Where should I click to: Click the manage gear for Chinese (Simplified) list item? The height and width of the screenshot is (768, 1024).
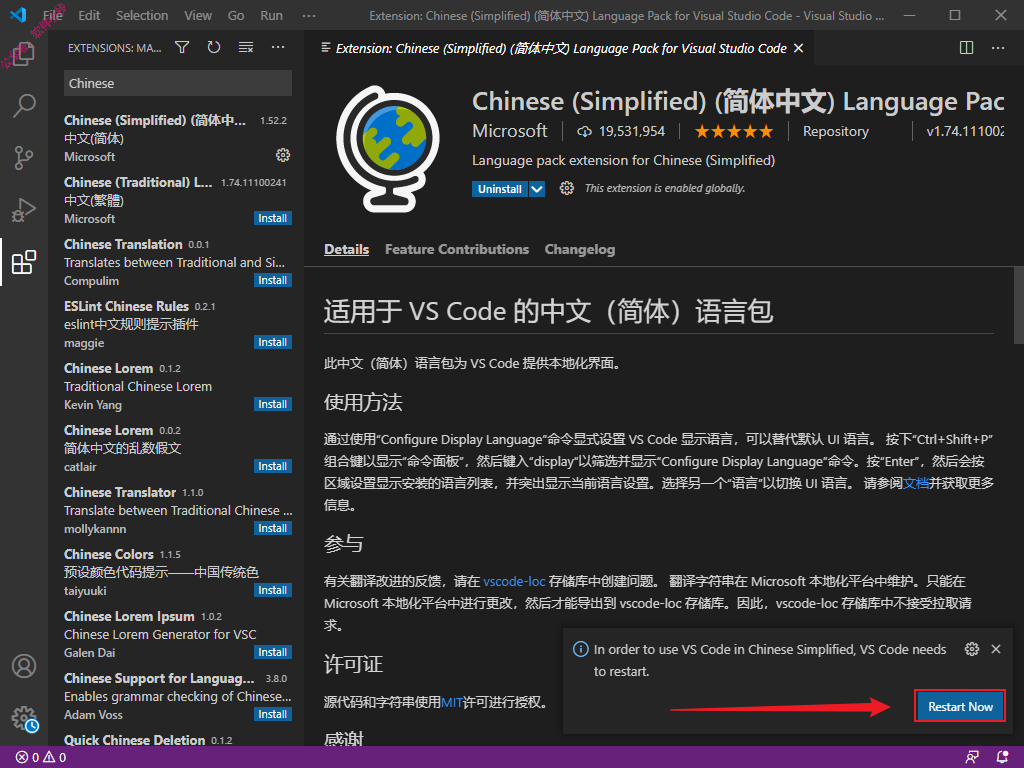coord(283,155)
